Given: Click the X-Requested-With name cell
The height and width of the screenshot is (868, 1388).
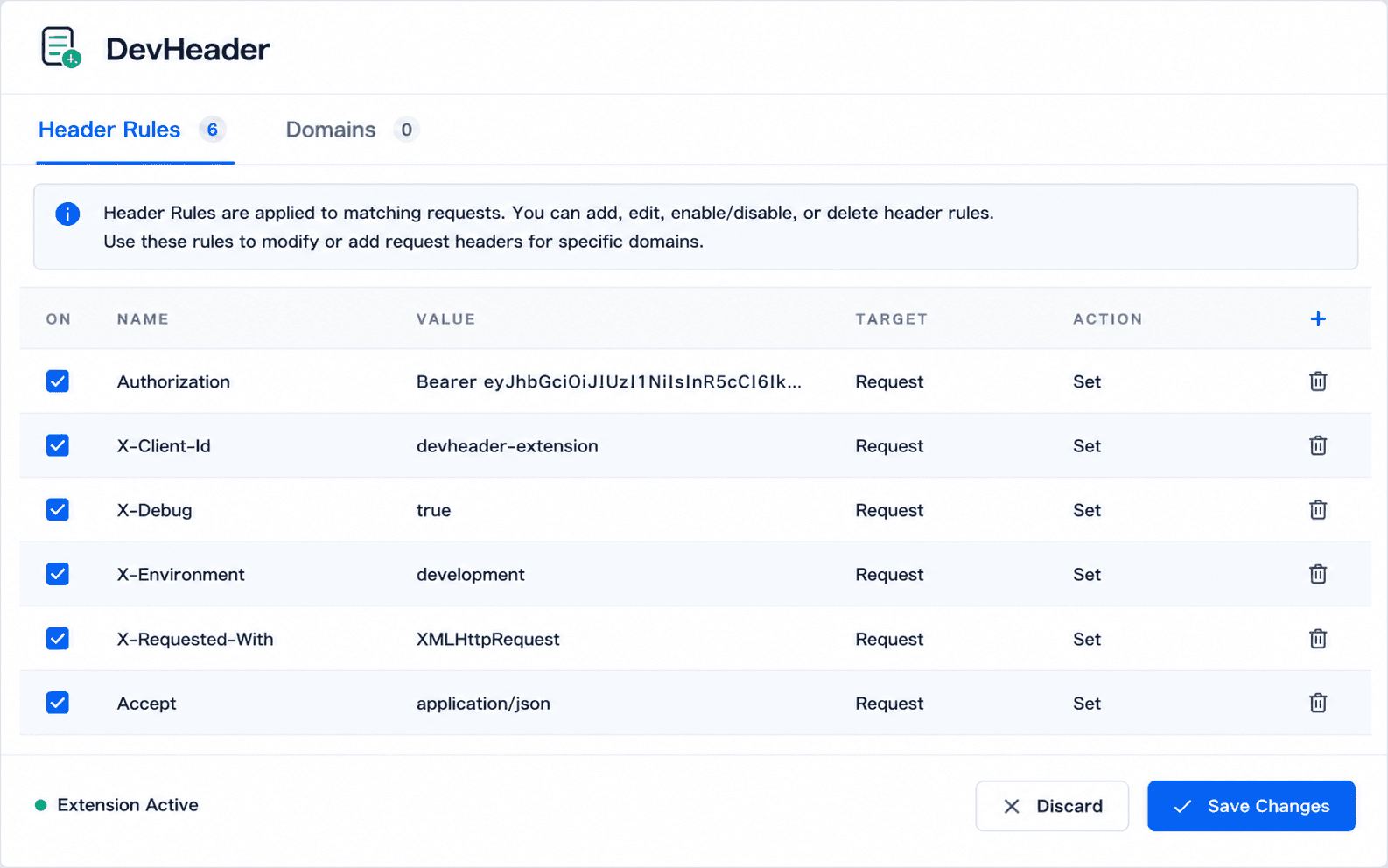Looking at the screenshot, I should pyautogui.click(x=195, y=639).
